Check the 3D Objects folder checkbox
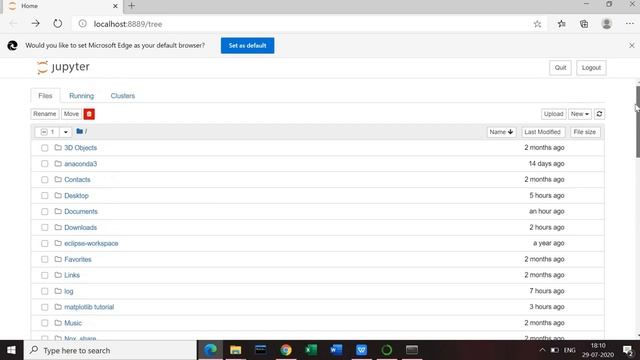The width and height of the screenshot is (640, 360). [44, 148]
